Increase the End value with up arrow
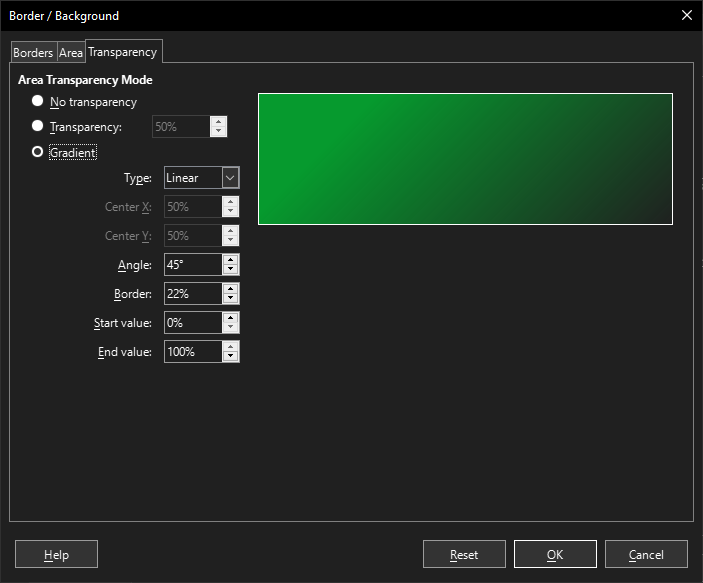The height and width of the screenshot is (583, 703). [x=230, y=347]
